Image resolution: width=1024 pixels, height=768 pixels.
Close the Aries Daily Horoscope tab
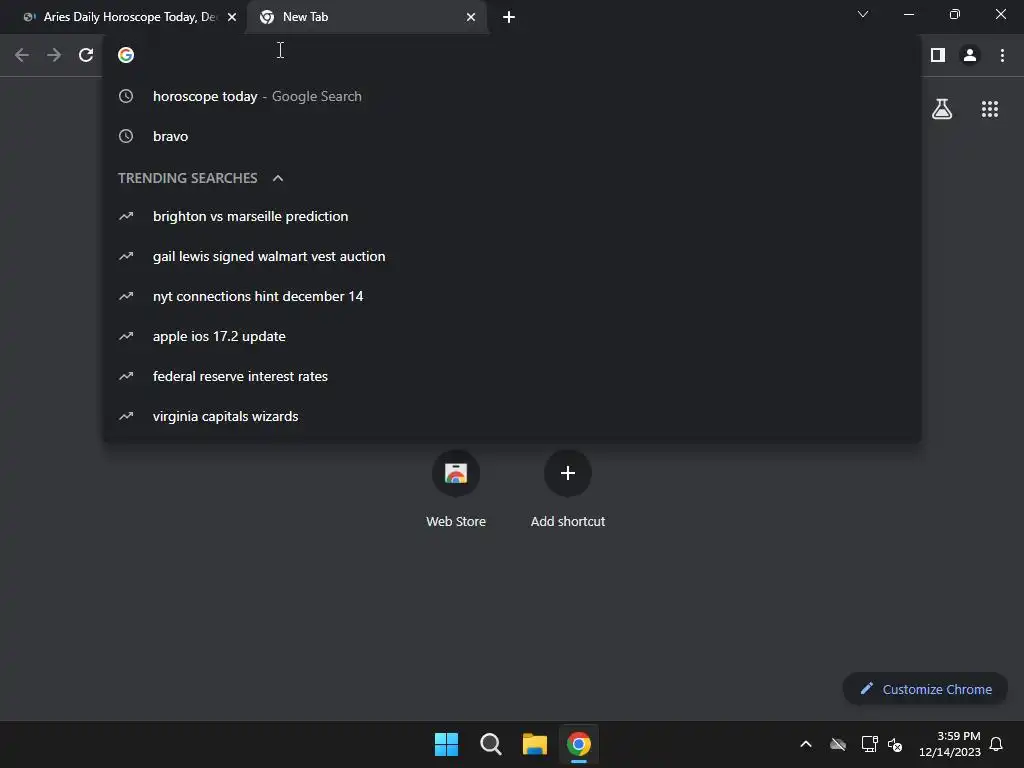click(232, 17)
